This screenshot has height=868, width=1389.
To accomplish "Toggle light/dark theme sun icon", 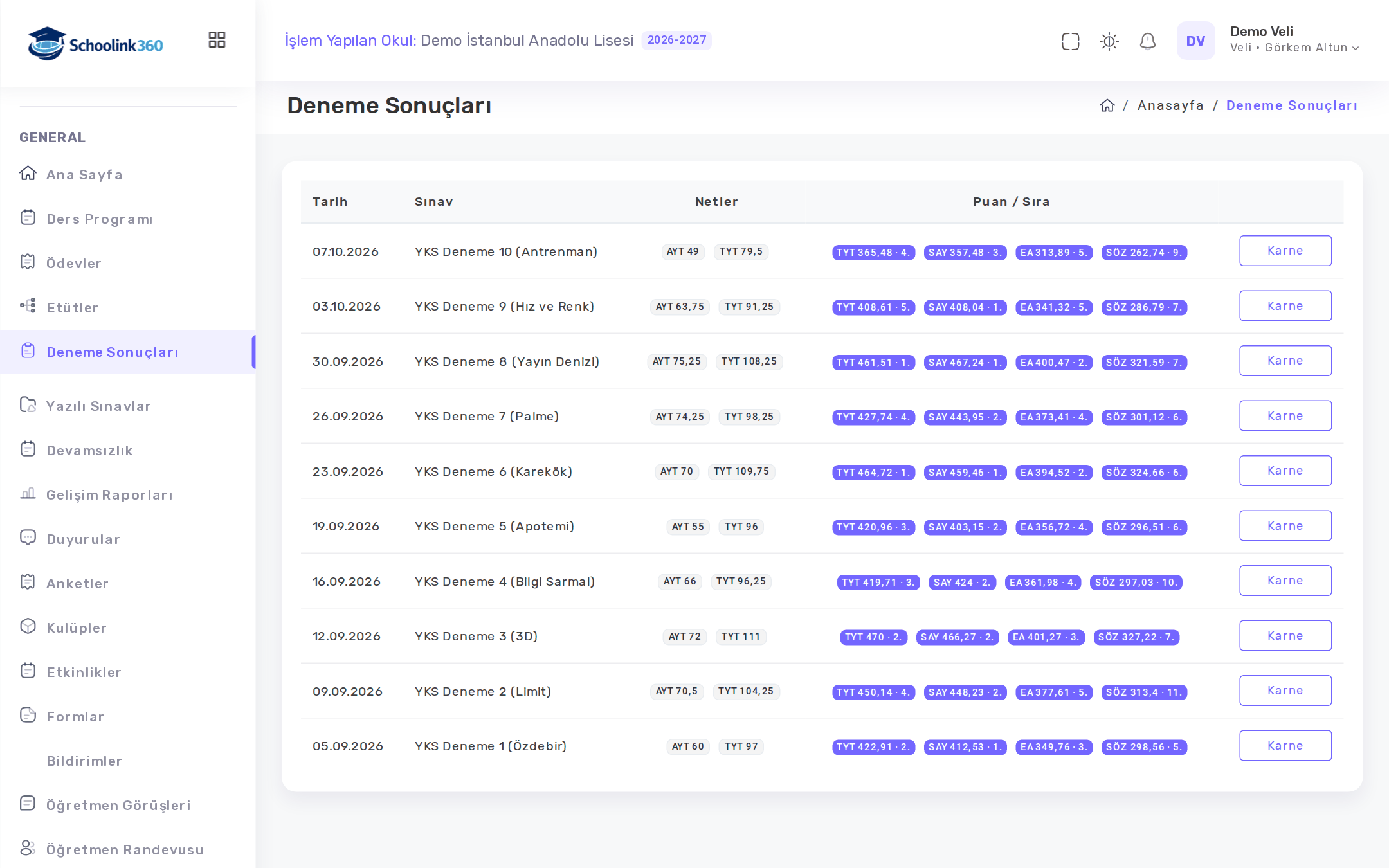I will 1109,42.
